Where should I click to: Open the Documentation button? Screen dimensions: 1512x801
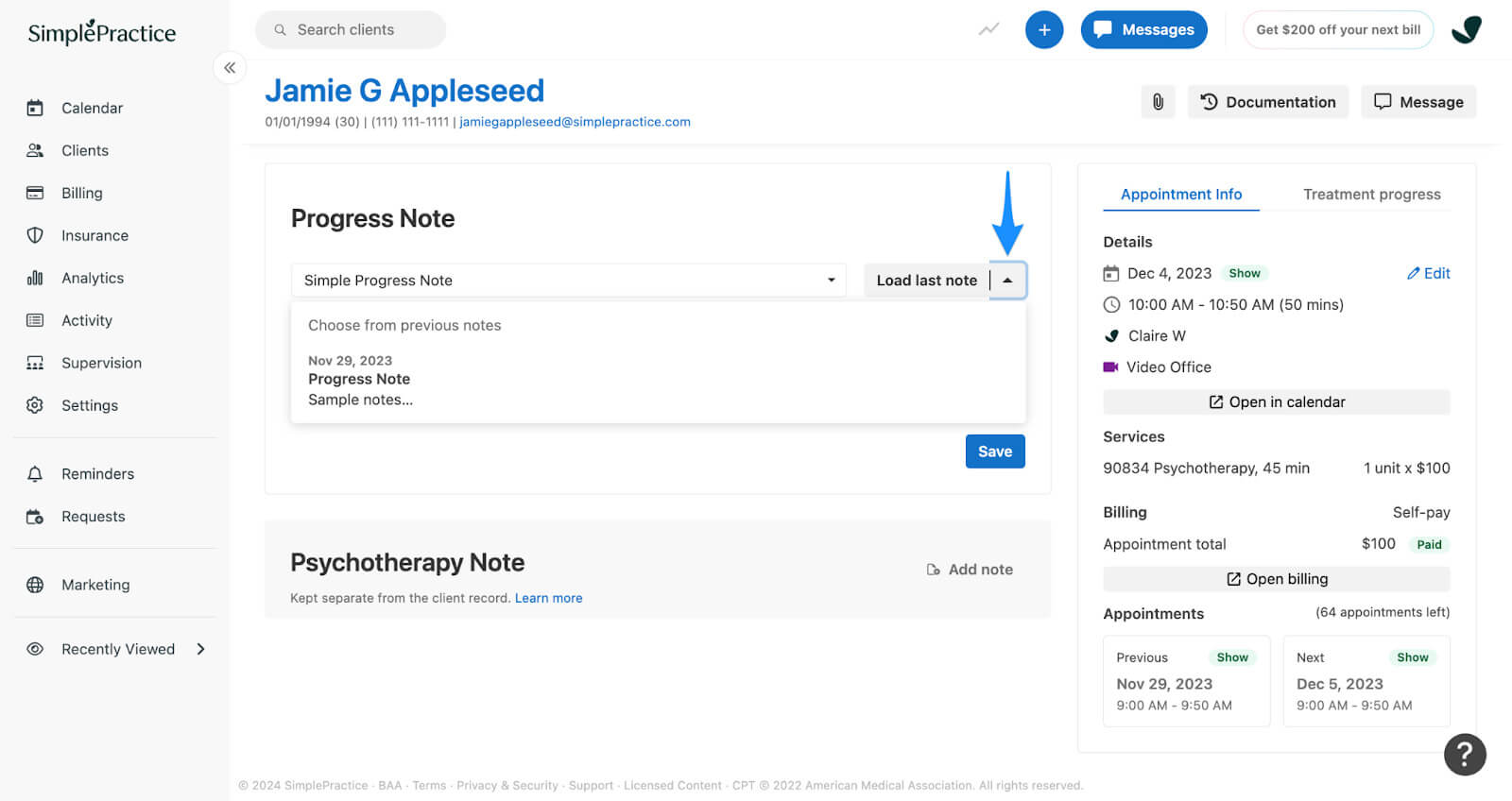tap(1268, 102)
